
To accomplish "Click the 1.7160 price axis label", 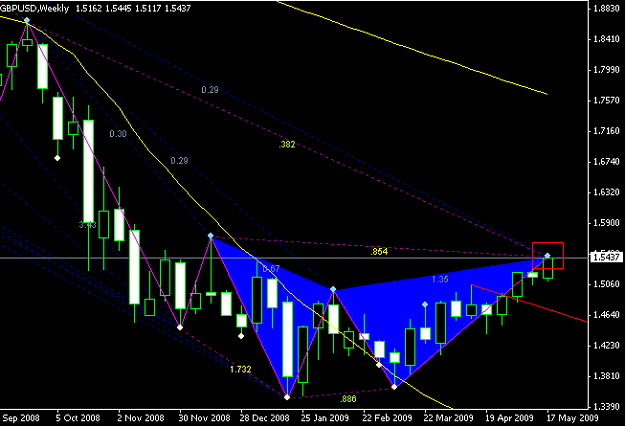I will point(606,131).
